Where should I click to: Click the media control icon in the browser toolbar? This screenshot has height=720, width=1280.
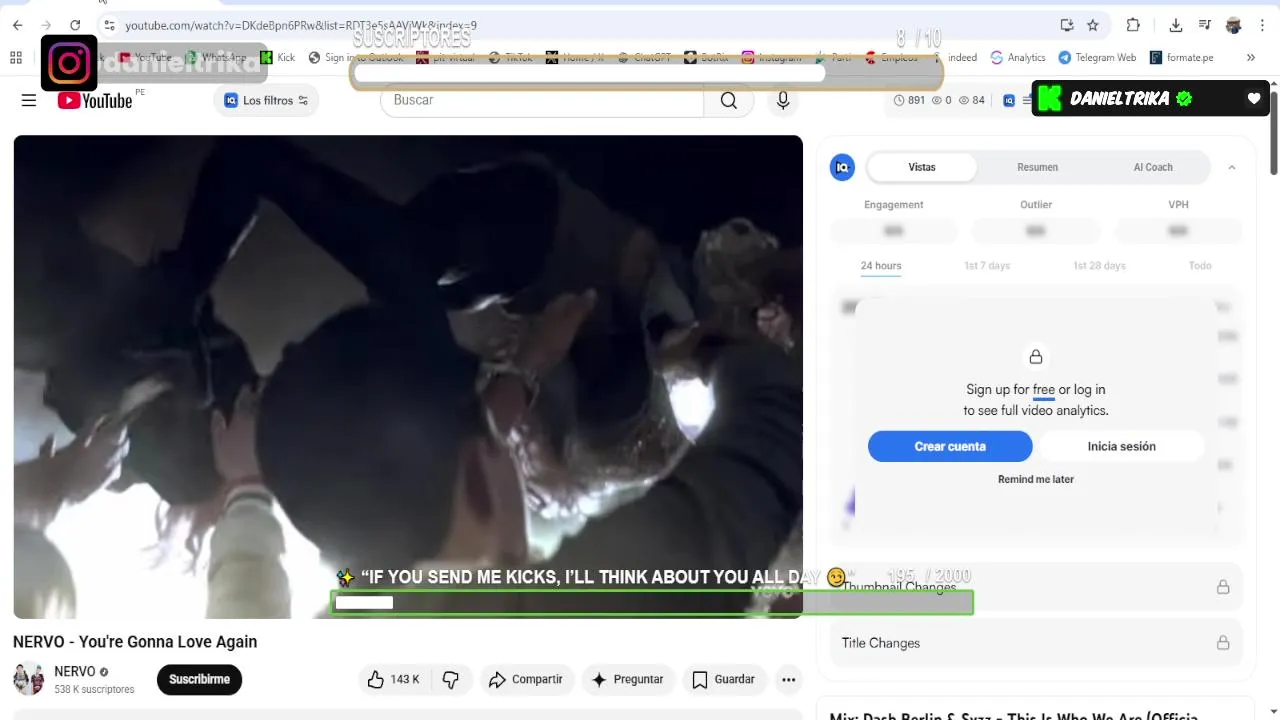click(x=1204, y=25)
